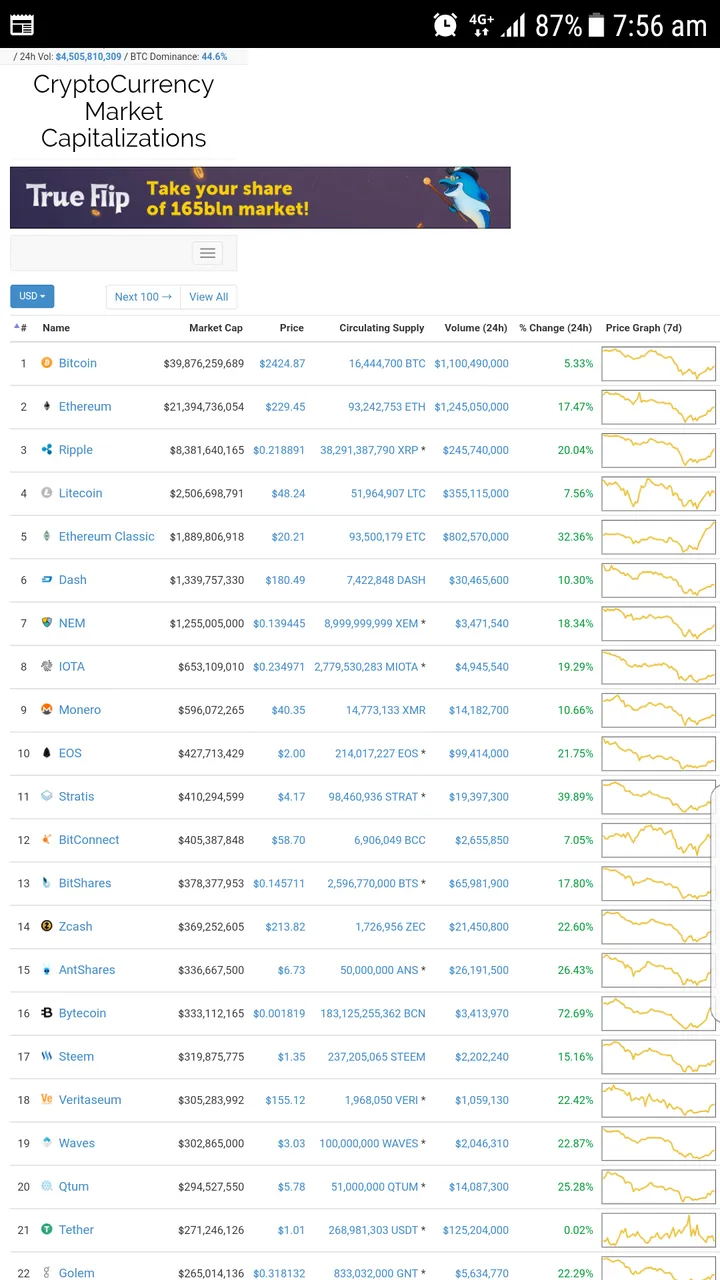Click Bytecoin supply 183,125,255,362 BCN
This screenshot has width=720, height=1280.
click(373, 1013)
